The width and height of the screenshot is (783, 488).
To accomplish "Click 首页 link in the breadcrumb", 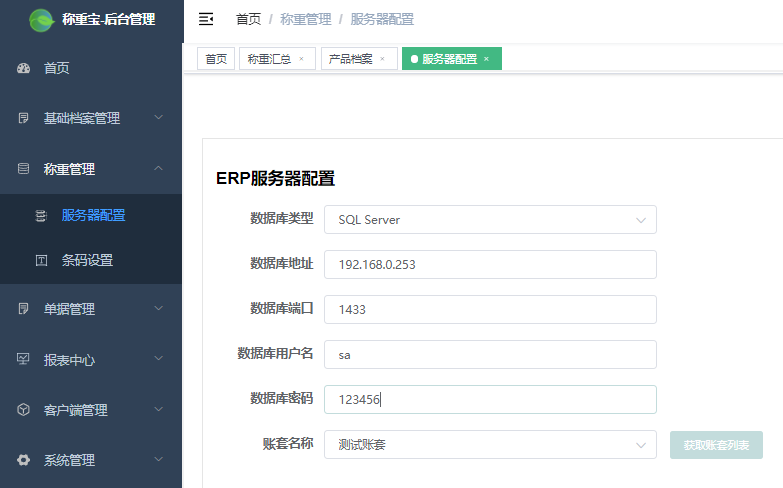I will click(248, 19).
